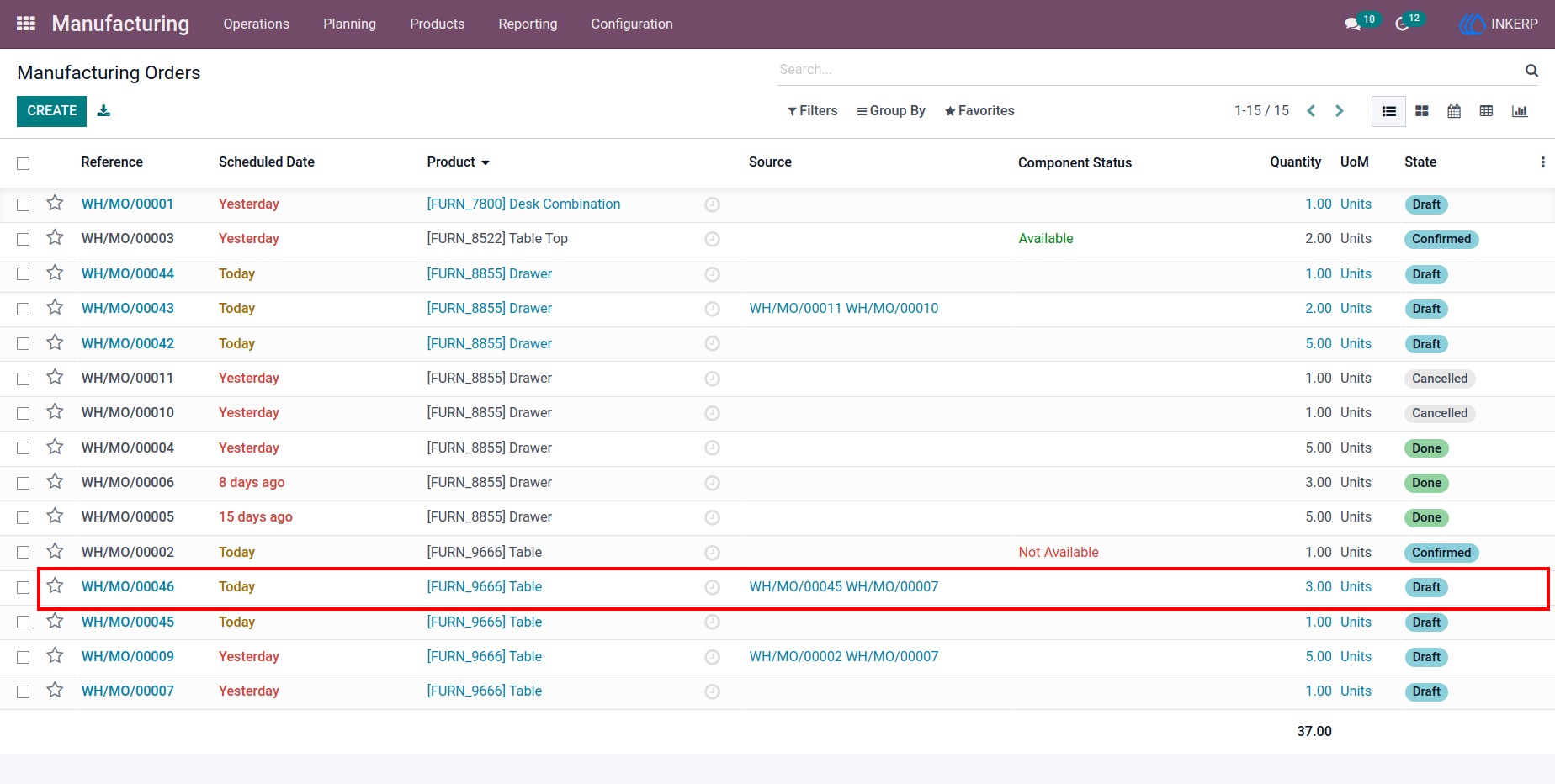The image size is (1555, 784).
Task: Open the apps grid menu icon
Action: (26, 24)
